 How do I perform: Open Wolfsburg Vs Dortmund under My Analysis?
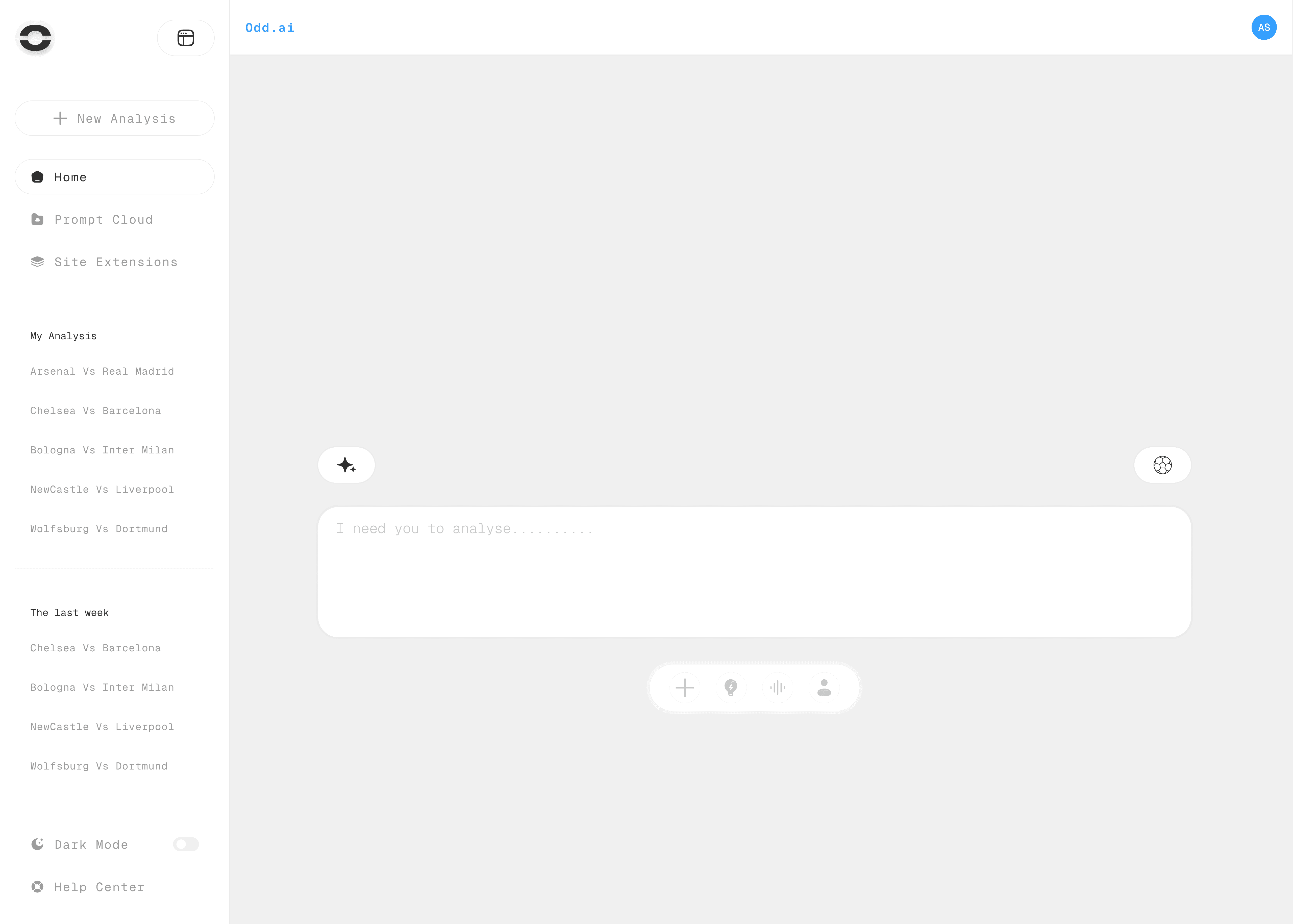[98, 529]
